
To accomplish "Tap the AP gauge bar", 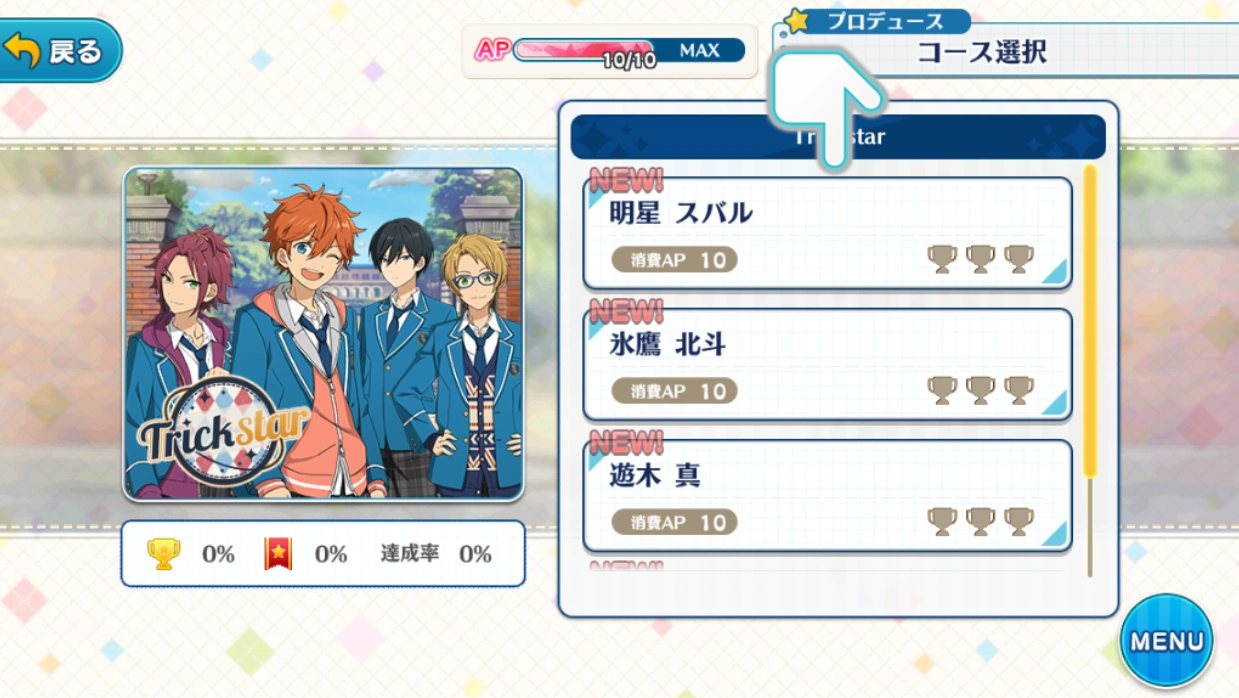I will click(629, 50).
